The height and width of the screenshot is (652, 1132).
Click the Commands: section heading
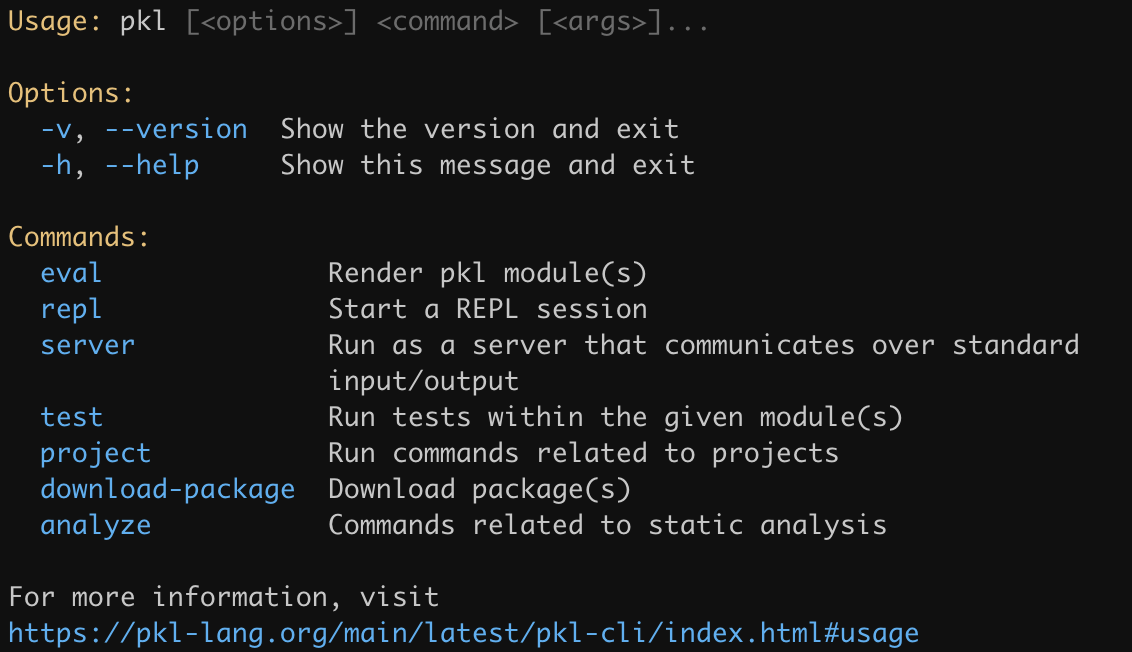pyautogui.click(x=79, y=237)
